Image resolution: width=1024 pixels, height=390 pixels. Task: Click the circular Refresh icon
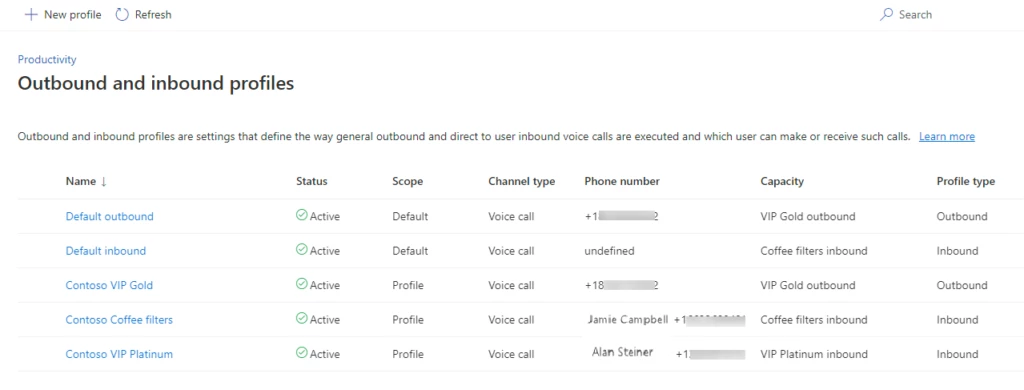[122, 14]
